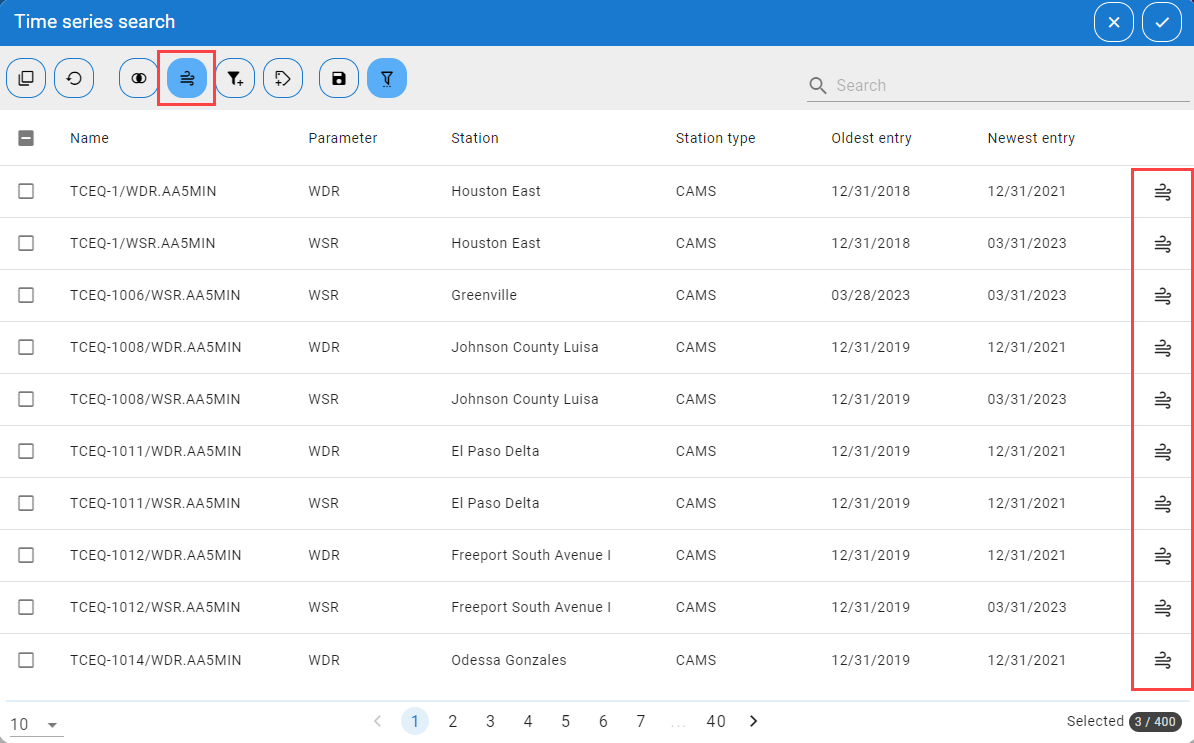
Task: Toggle the select-all checkbox in table header
Action: [26, 138]
